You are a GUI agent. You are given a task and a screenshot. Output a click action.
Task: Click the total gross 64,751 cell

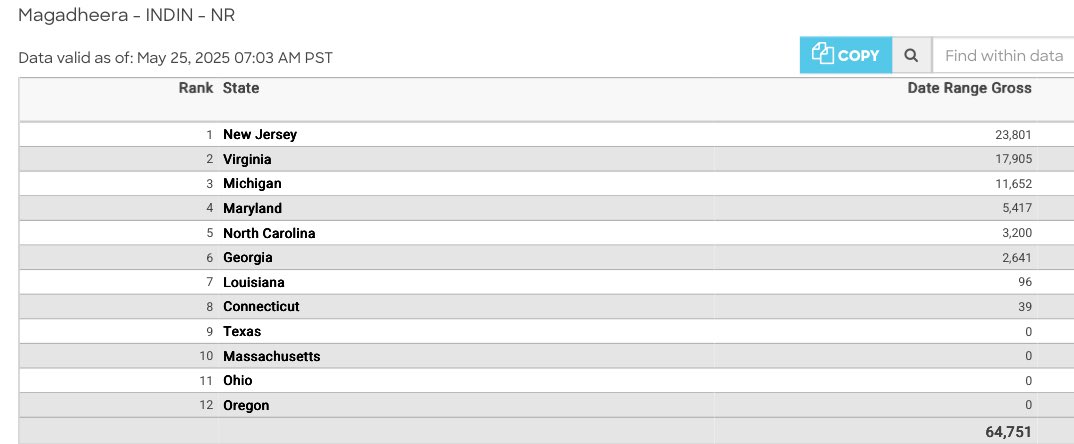click(x=1008, y=432)
